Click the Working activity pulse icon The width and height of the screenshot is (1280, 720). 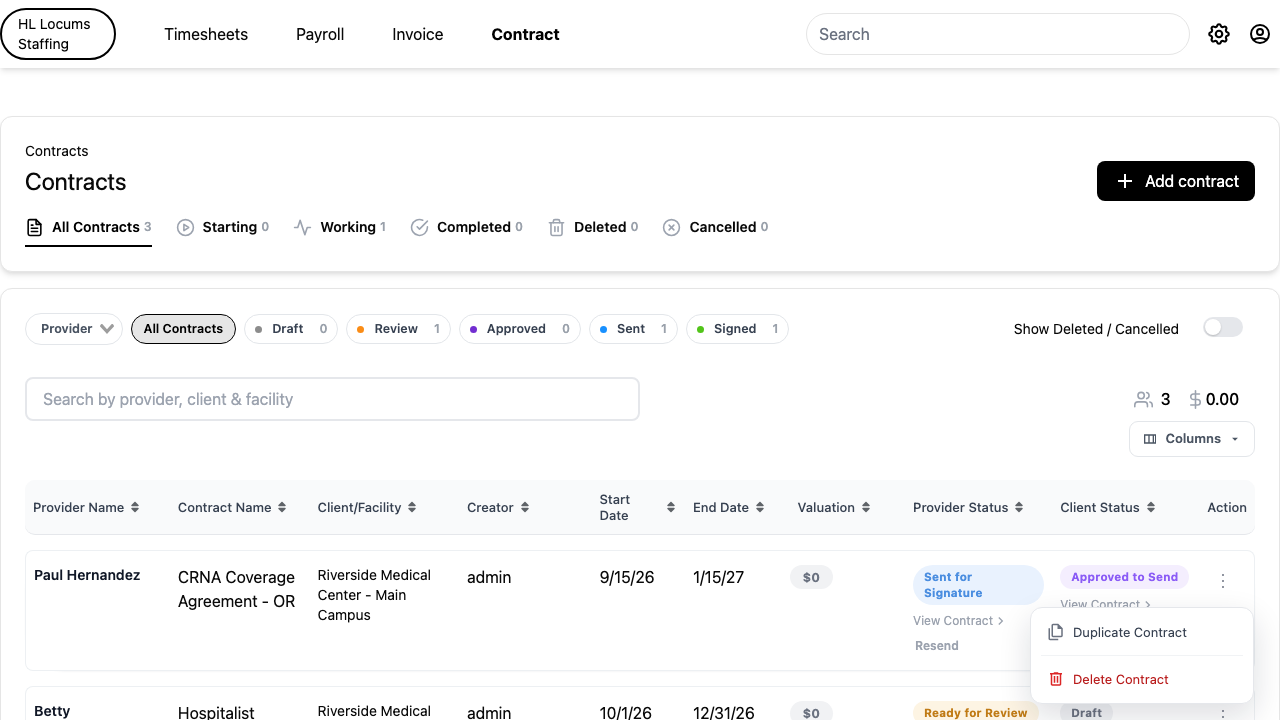(303, 227)
